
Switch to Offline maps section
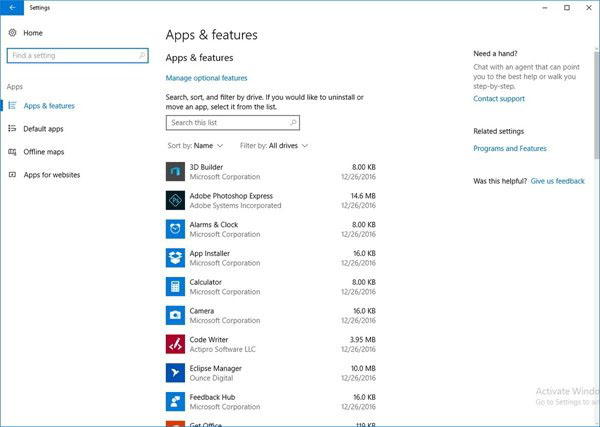[x=43, y=152]
